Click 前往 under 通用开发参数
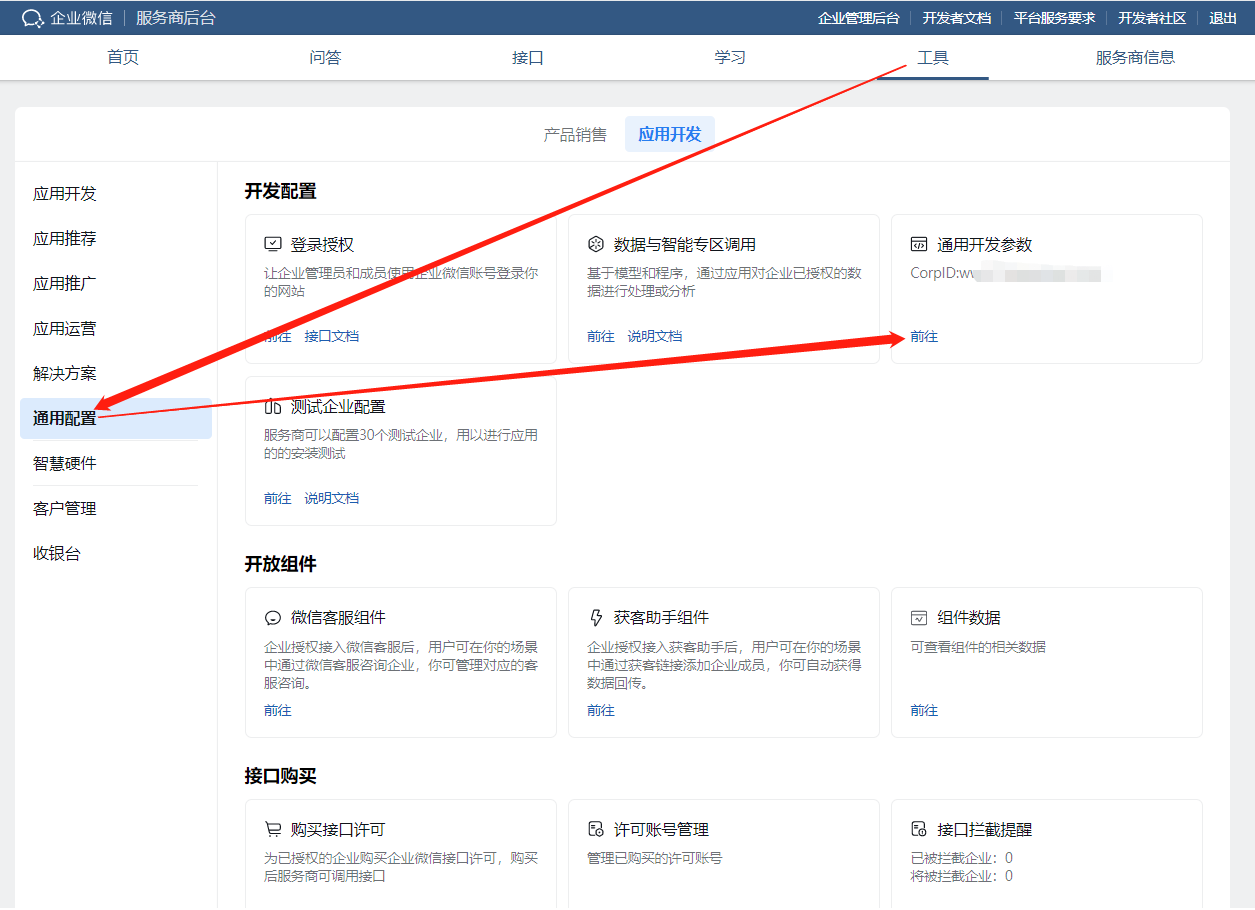The width and height of the screenshot is (1255, 910). coord(924,336)
